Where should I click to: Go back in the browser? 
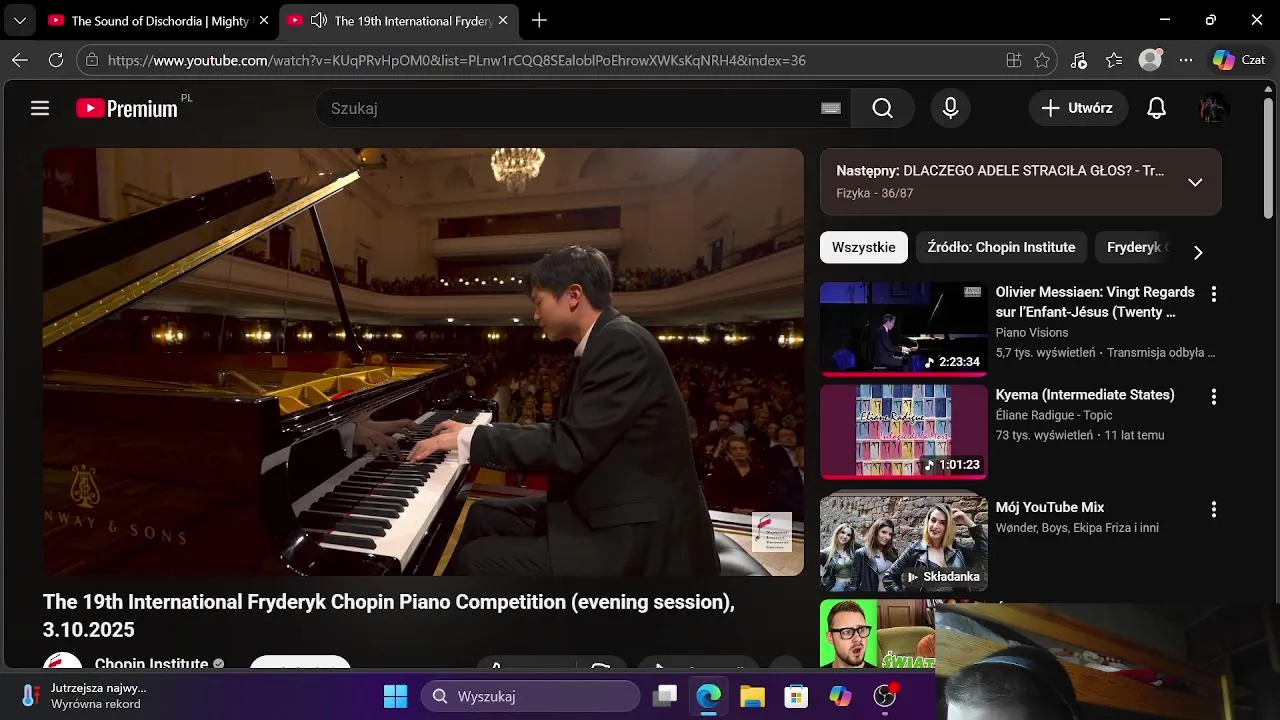(20, 60)
